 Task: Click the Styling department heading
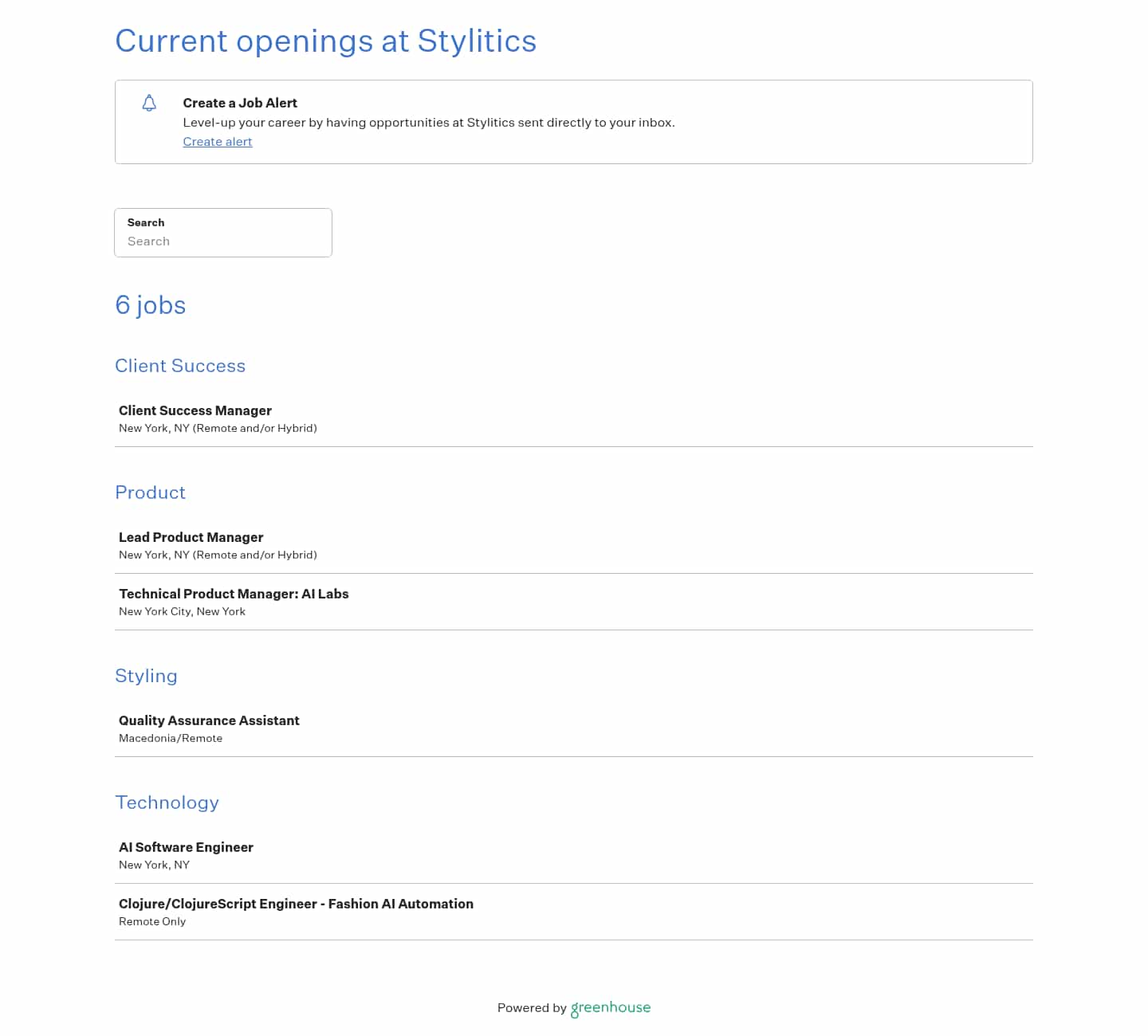coord(146,676)
